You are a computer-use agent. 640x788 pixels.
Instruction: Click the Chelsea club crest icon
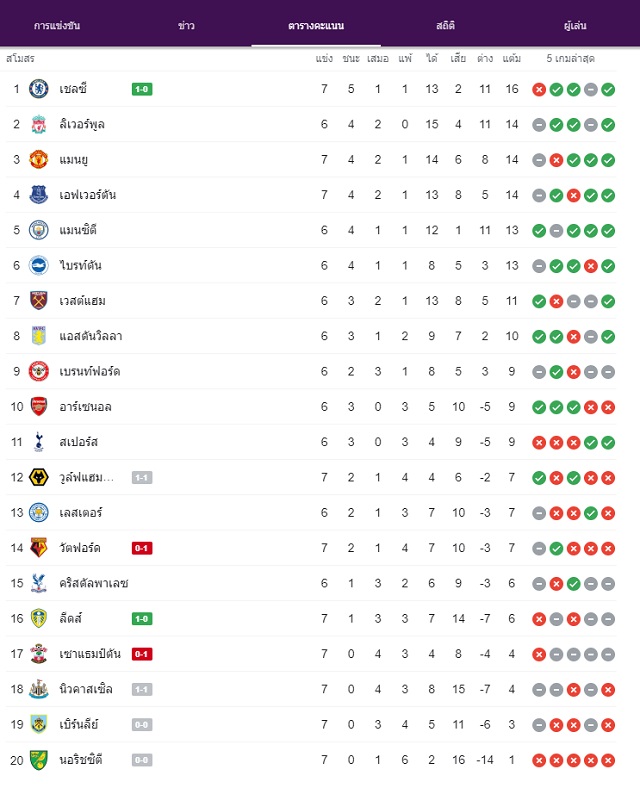[39, 89]
